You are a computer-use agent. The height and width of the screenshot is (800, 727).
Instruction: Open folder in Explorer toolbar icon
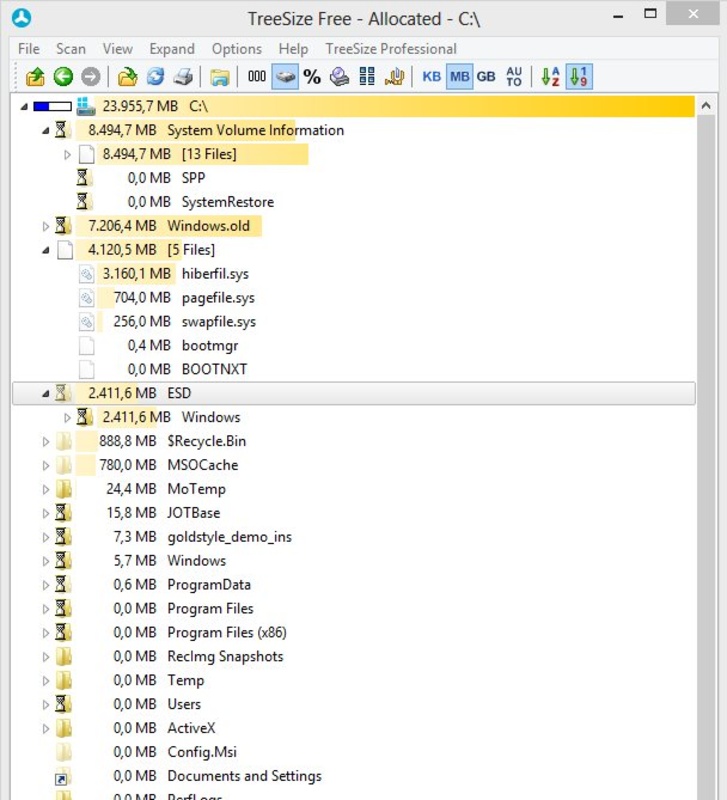pos(220,78)
